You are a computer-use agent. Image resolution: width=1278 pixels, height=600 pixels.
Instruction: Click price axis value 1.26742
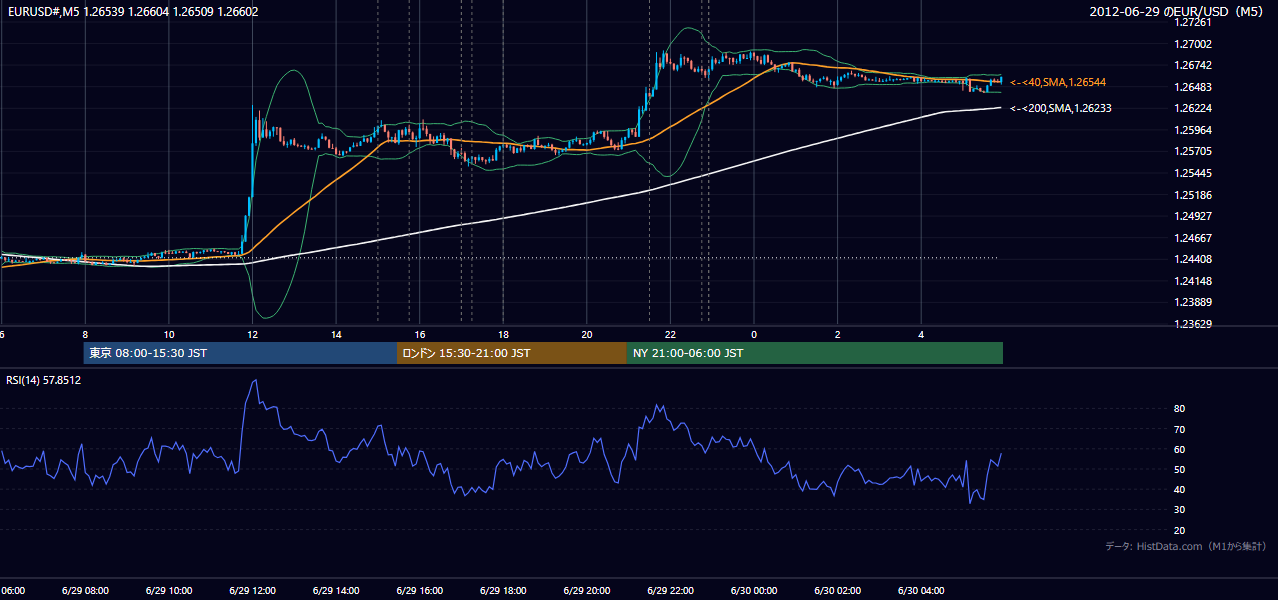click(1192, 66)
